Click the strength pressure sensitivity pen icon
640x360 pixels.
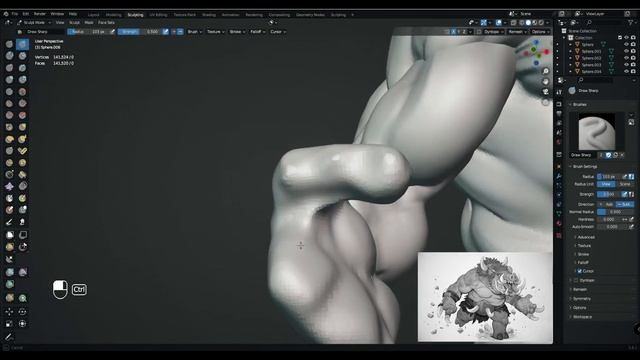tap(165, 32)
